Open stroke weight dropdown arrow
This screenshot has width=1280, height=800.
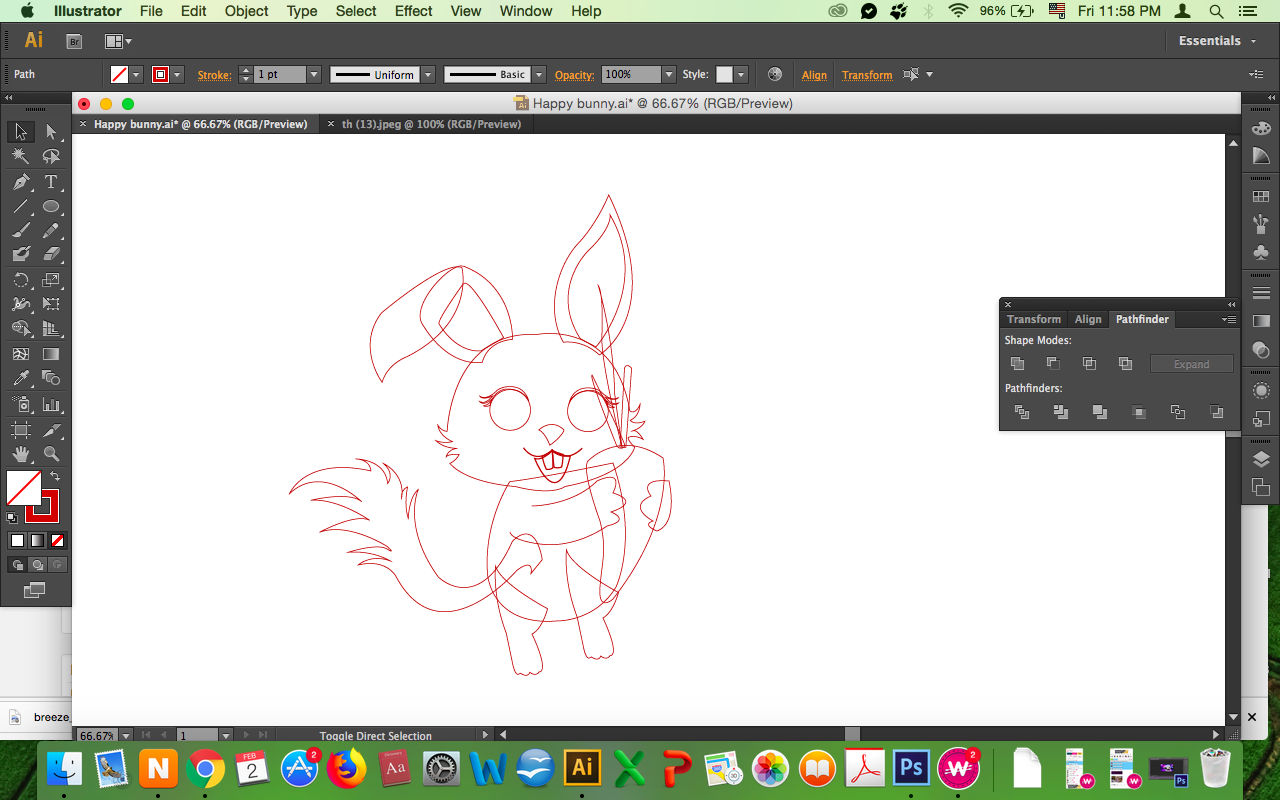[313, 75]
